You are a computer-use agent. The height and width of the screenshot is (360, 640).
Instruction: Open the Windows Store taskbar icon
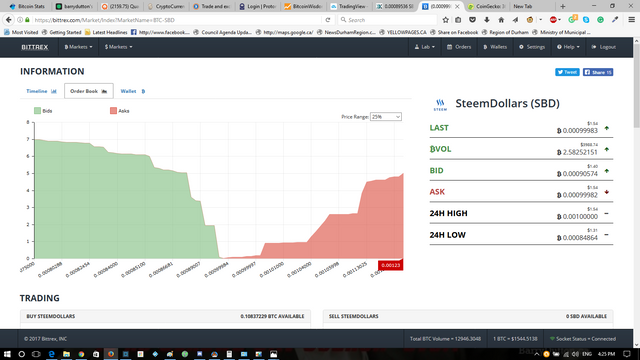click(96, 354)
